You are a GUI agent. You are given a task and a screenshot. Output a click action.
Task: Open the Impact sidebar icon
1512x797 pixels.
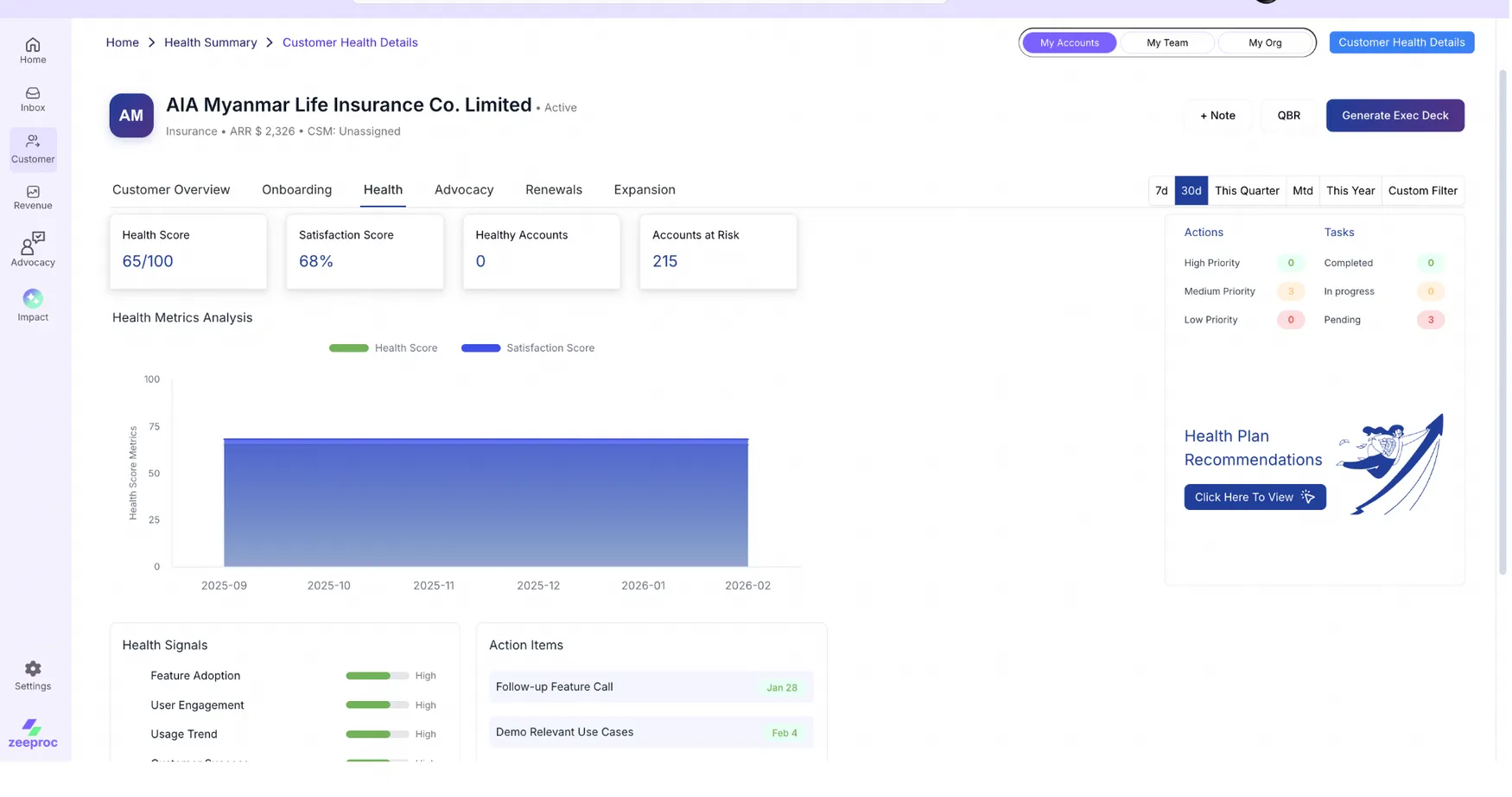(33, 305)
